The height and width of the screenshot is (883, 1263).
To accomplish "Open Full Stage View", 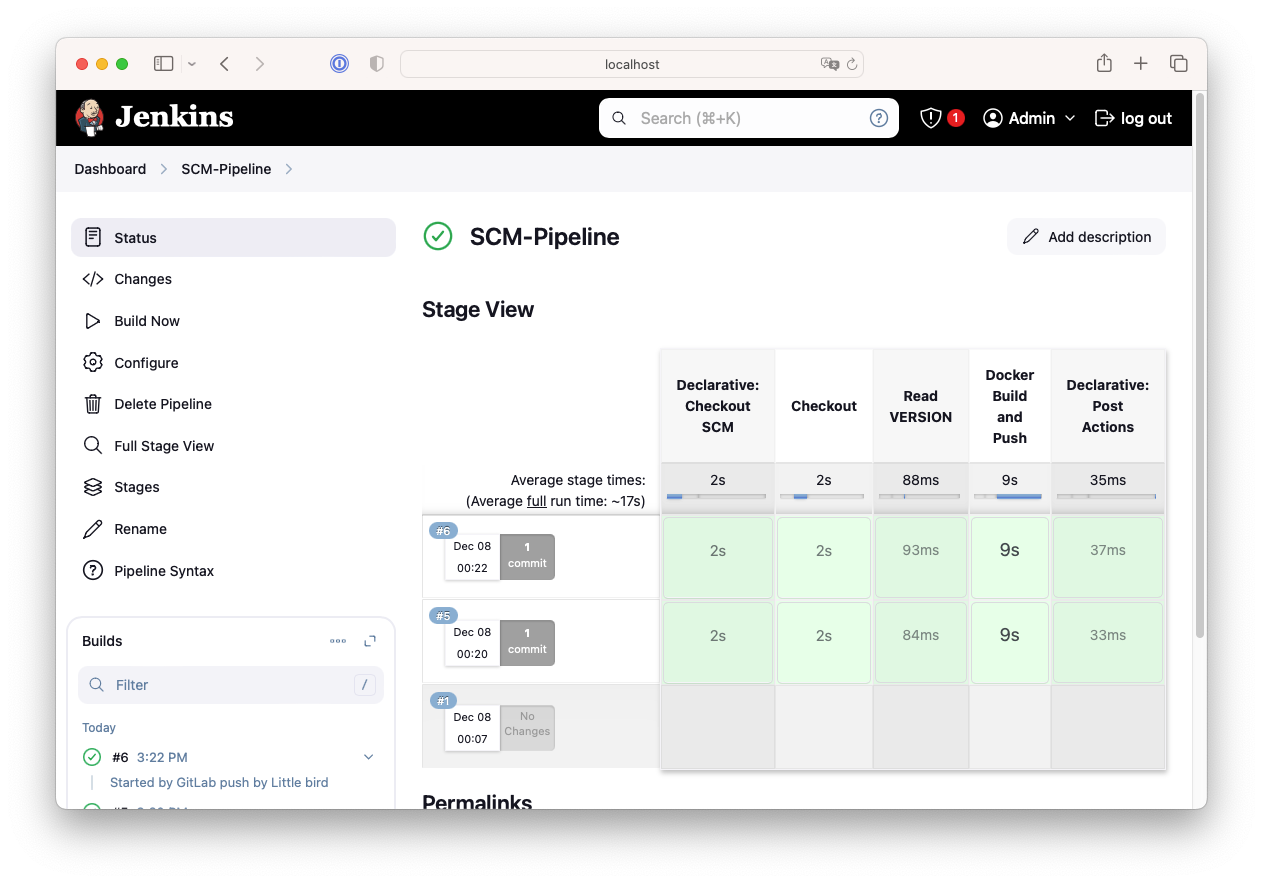I will [233, 446].
